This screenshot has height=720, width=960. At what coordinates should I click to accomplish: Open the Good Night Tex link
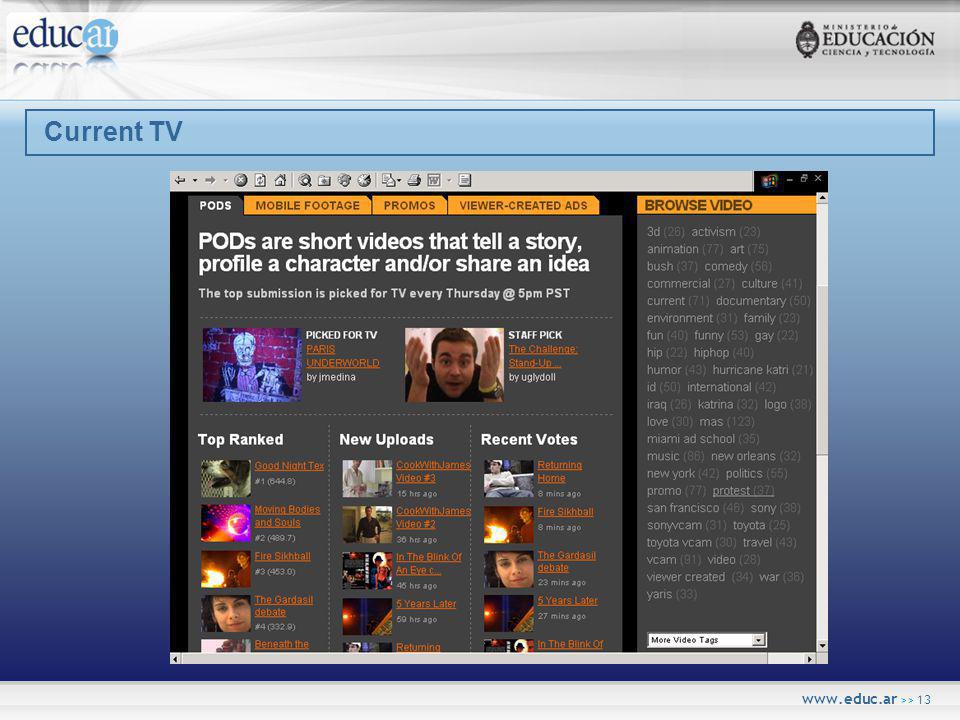pos(290,465)
